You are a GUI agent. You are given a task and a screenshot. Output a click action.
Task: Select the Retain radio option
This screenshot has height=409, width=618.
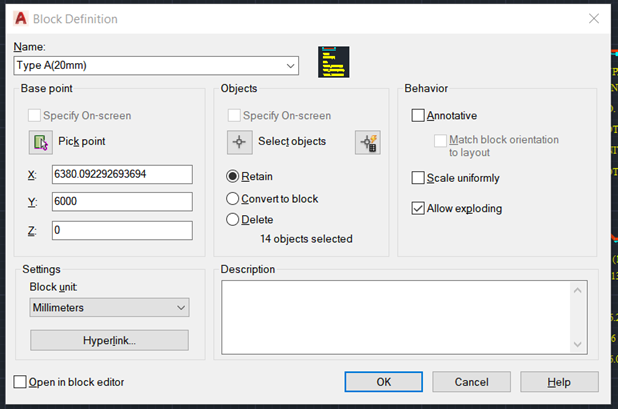point(233,176)
